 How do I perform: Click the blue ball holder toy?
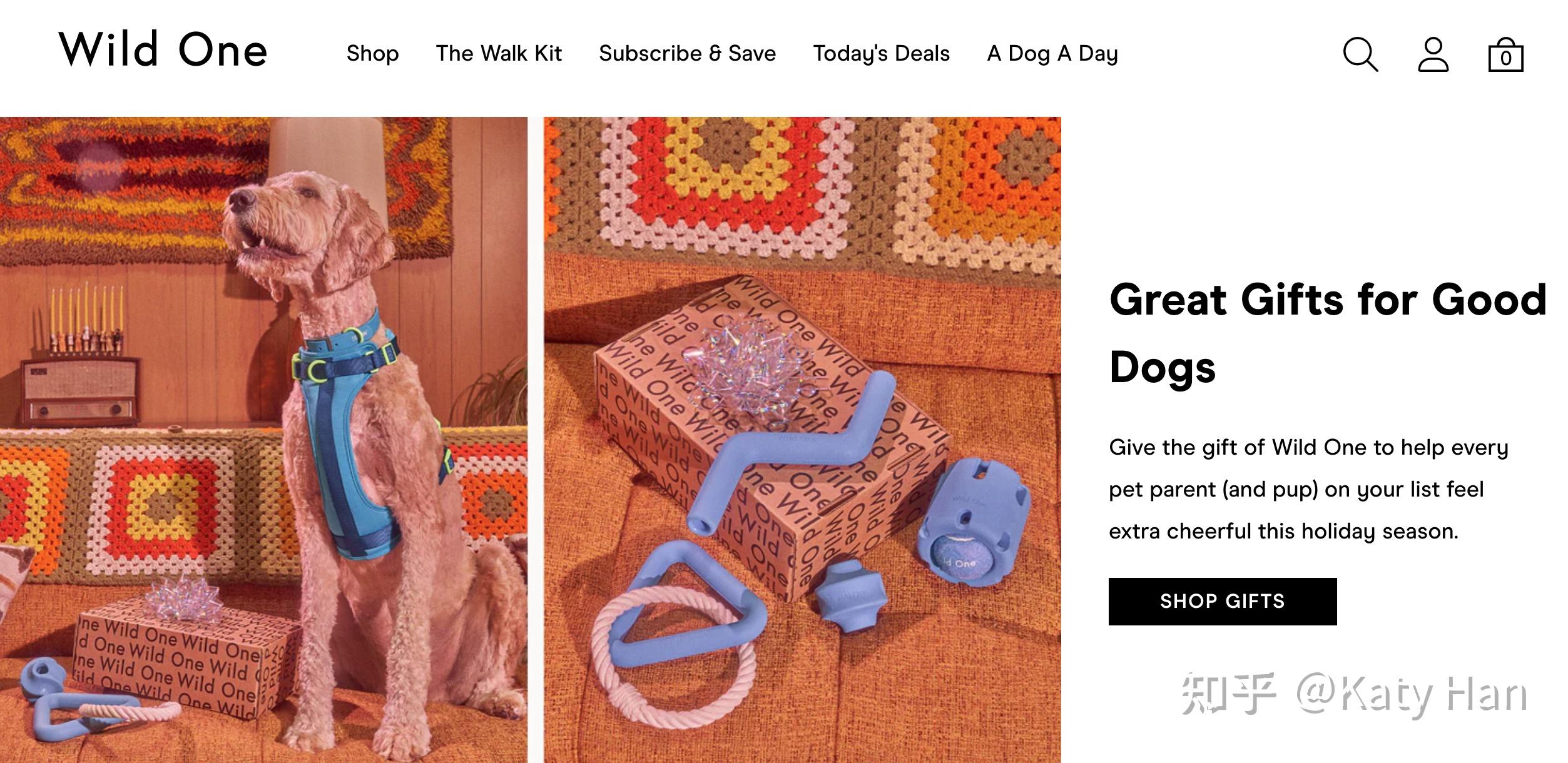972,522
